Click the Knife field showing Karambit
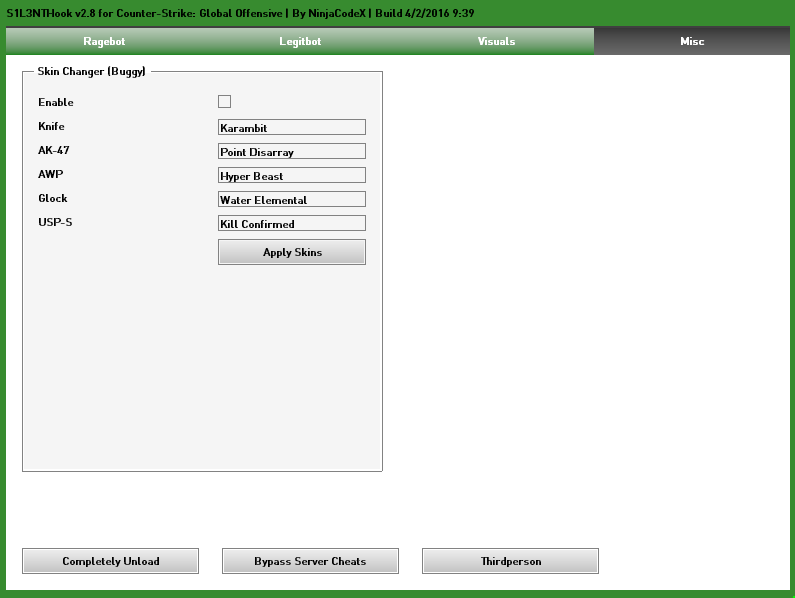Viewport: 795px width, 598px height. (x=292, y=127)
